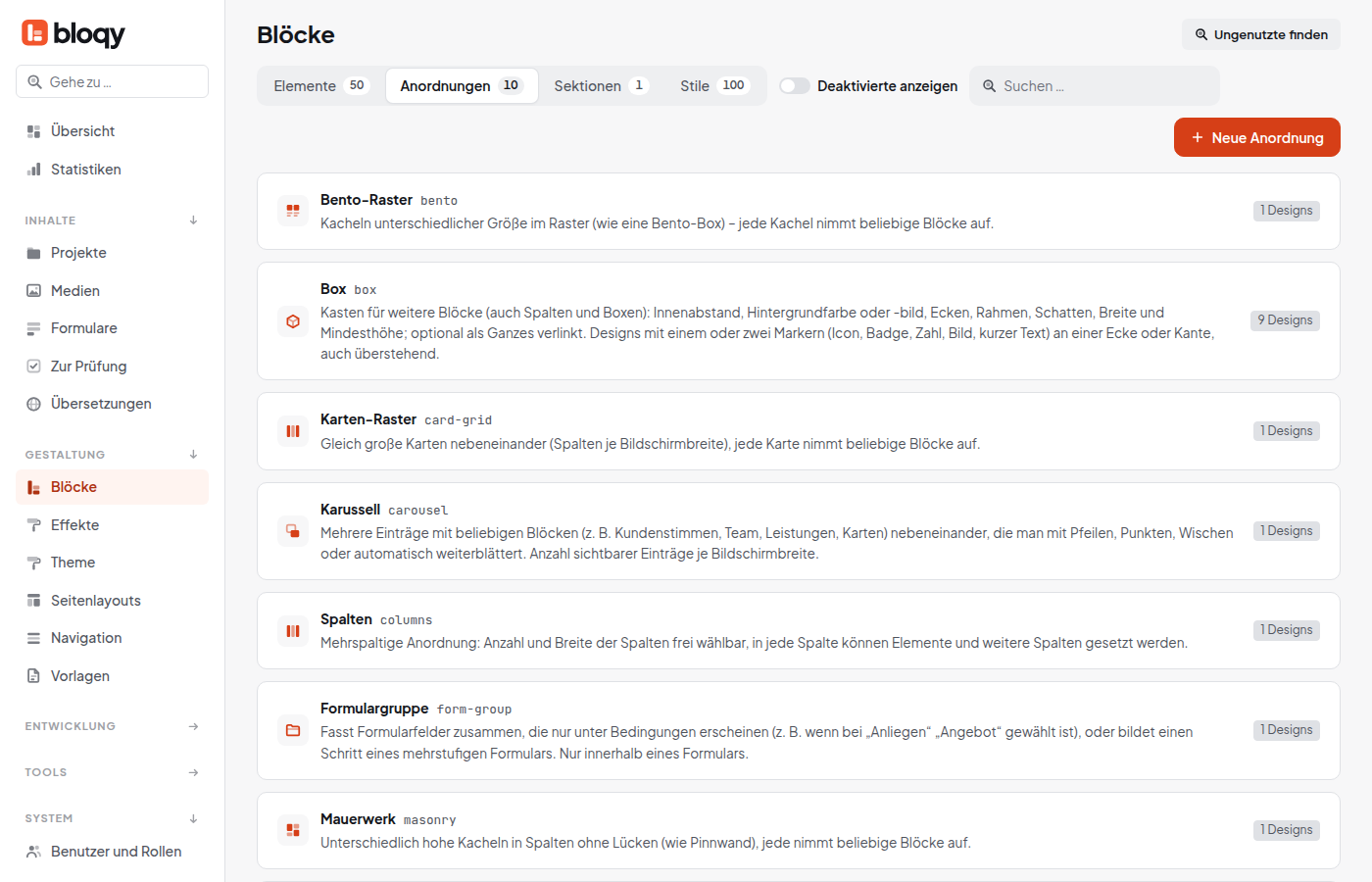Open the Spalten columns icon
1372x882 pixels.
pos(293,631)
